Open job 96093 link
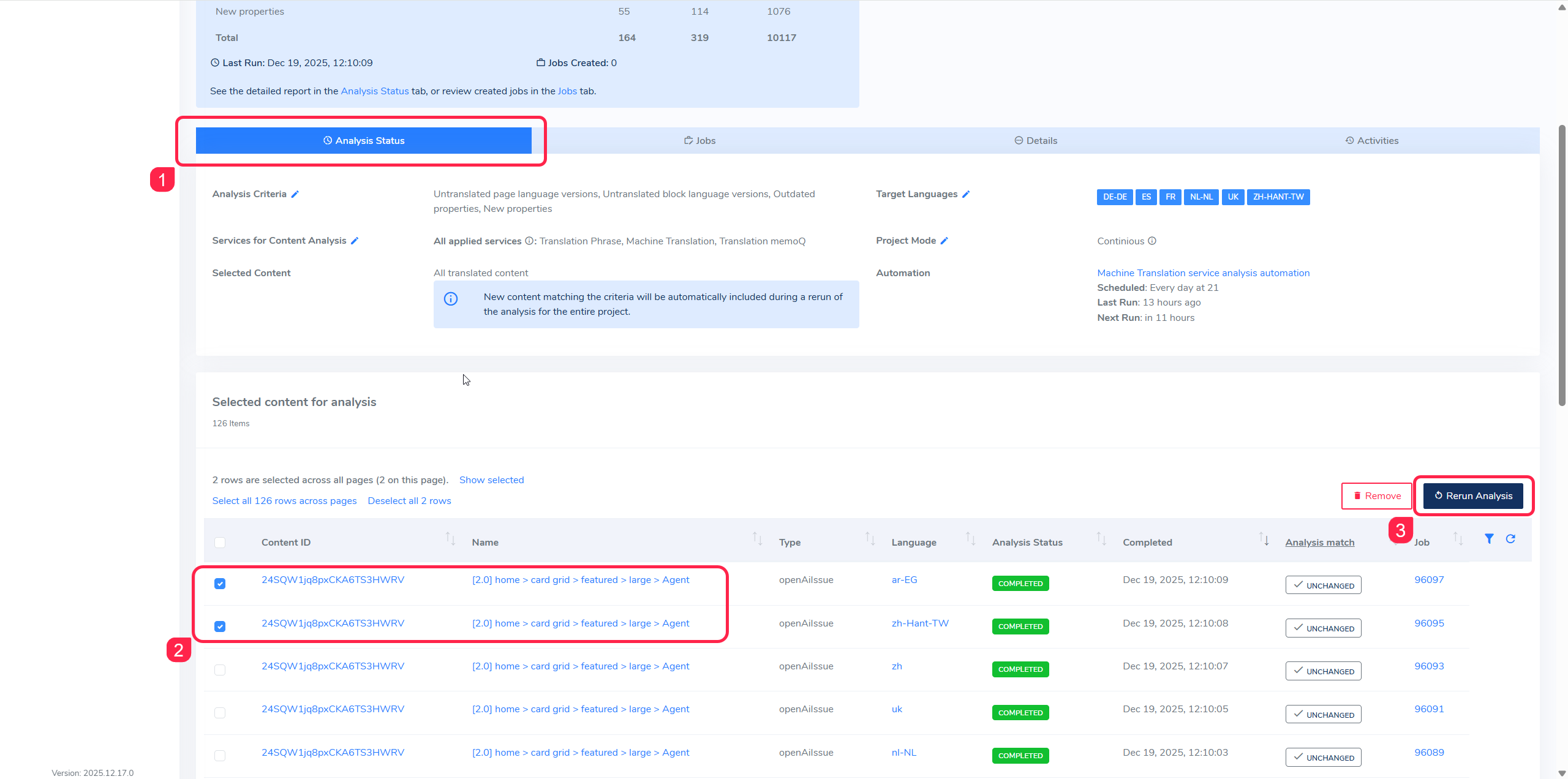Image resolution: width=1568 pixels, height=779 pixels. point(1429,666)
